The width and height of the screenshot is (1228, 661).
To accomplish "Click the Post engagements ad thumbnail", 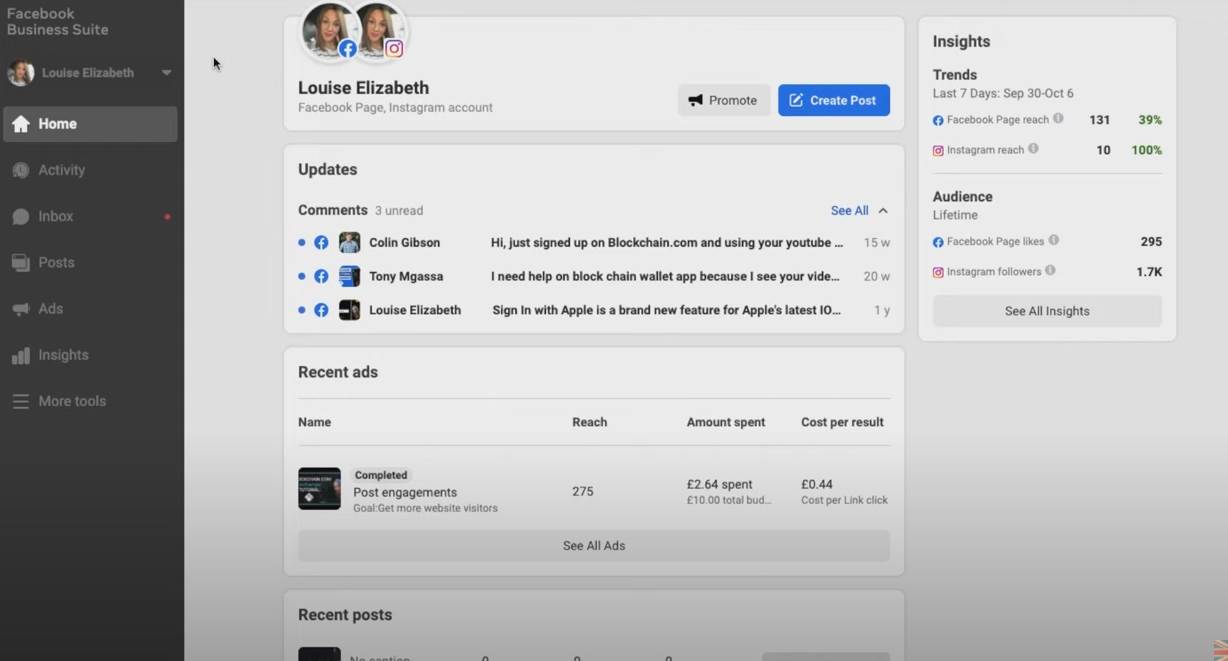I will (x=319, y=489).
